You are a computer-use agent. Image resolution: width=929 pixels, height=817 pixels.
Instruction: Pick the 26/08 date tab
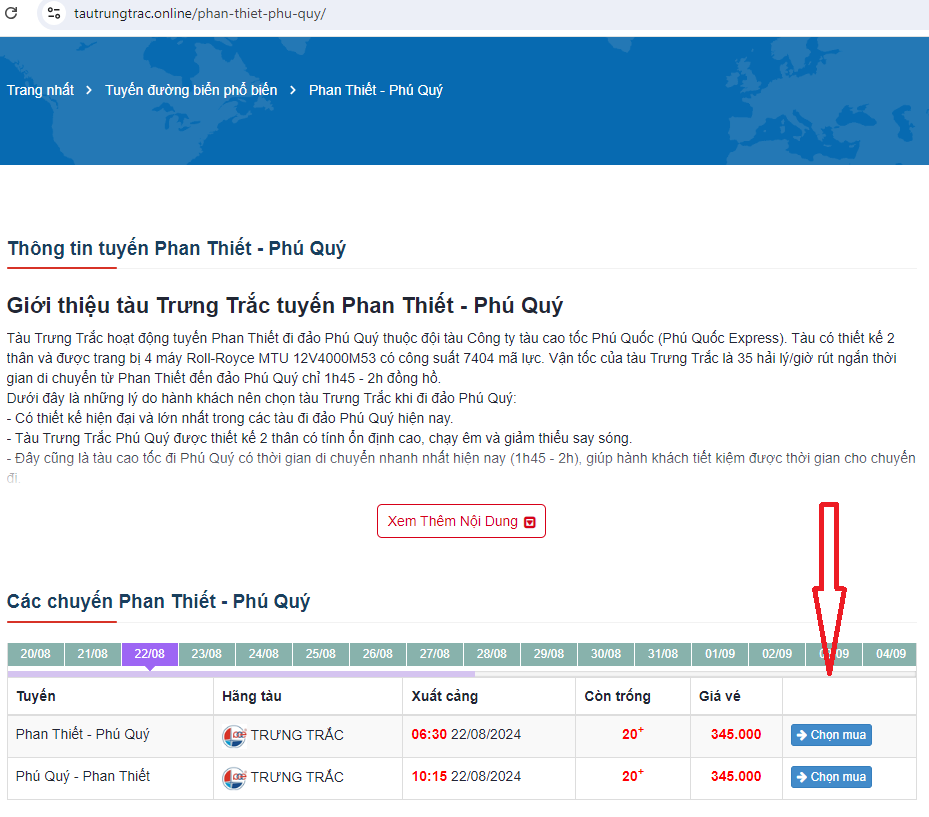377,653
